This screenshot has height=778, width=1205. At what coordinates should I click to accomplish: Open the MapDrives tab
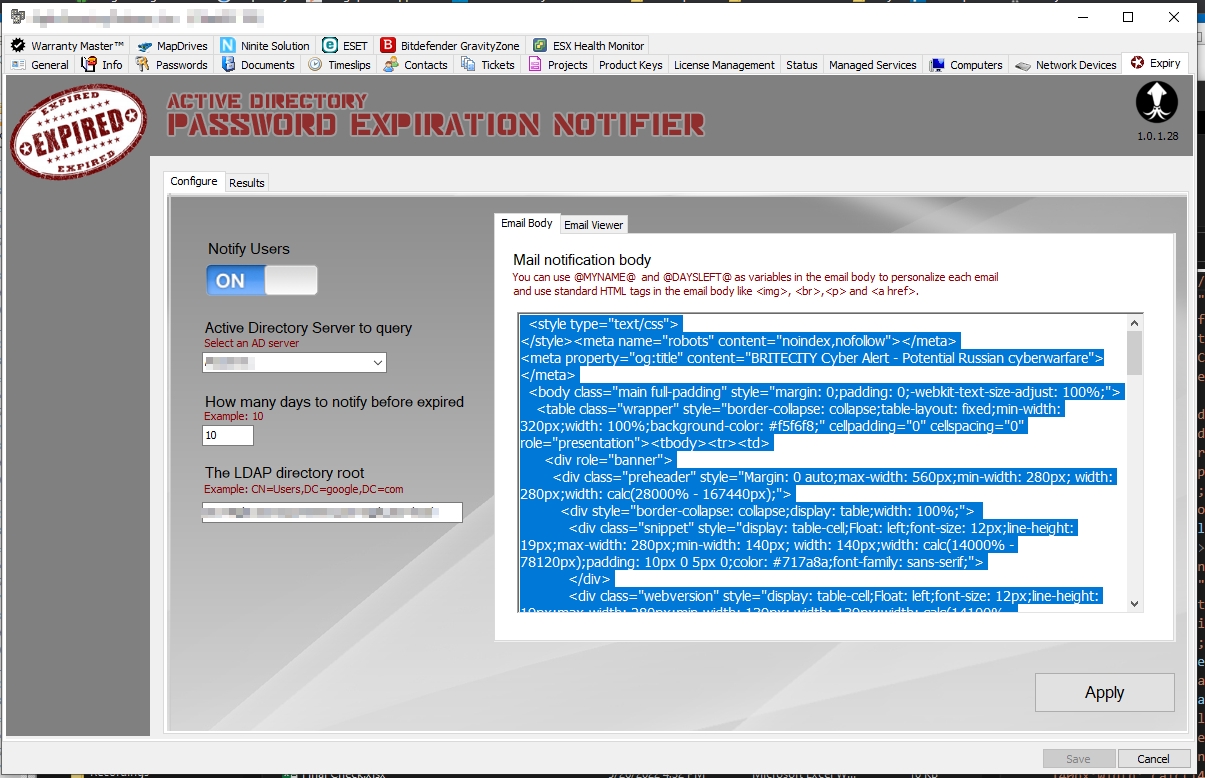tap(172, 46)
